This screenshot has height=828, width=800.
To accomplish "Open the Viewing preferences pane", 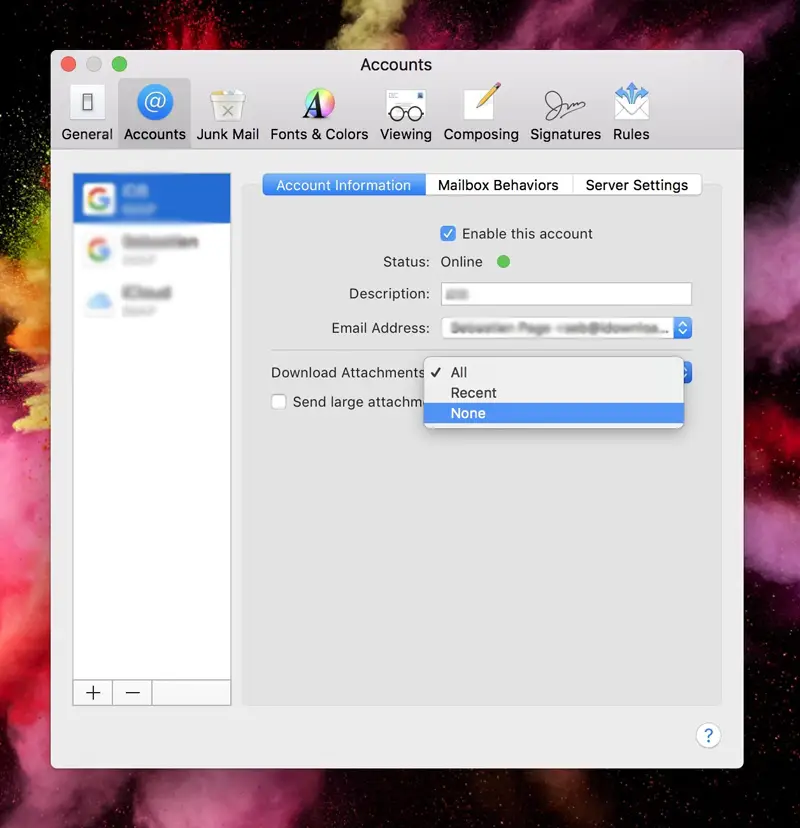I will [406, 113].
